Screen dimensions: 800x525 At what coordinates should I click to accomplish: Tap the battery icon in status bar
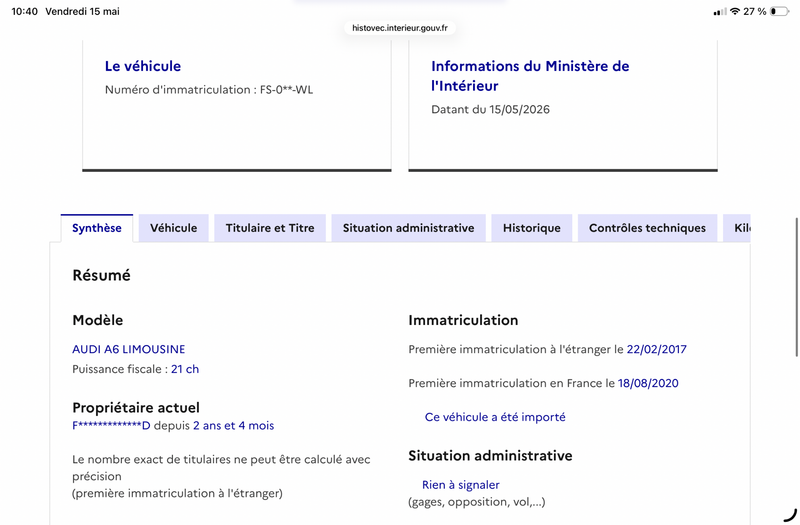click(779, 11)
